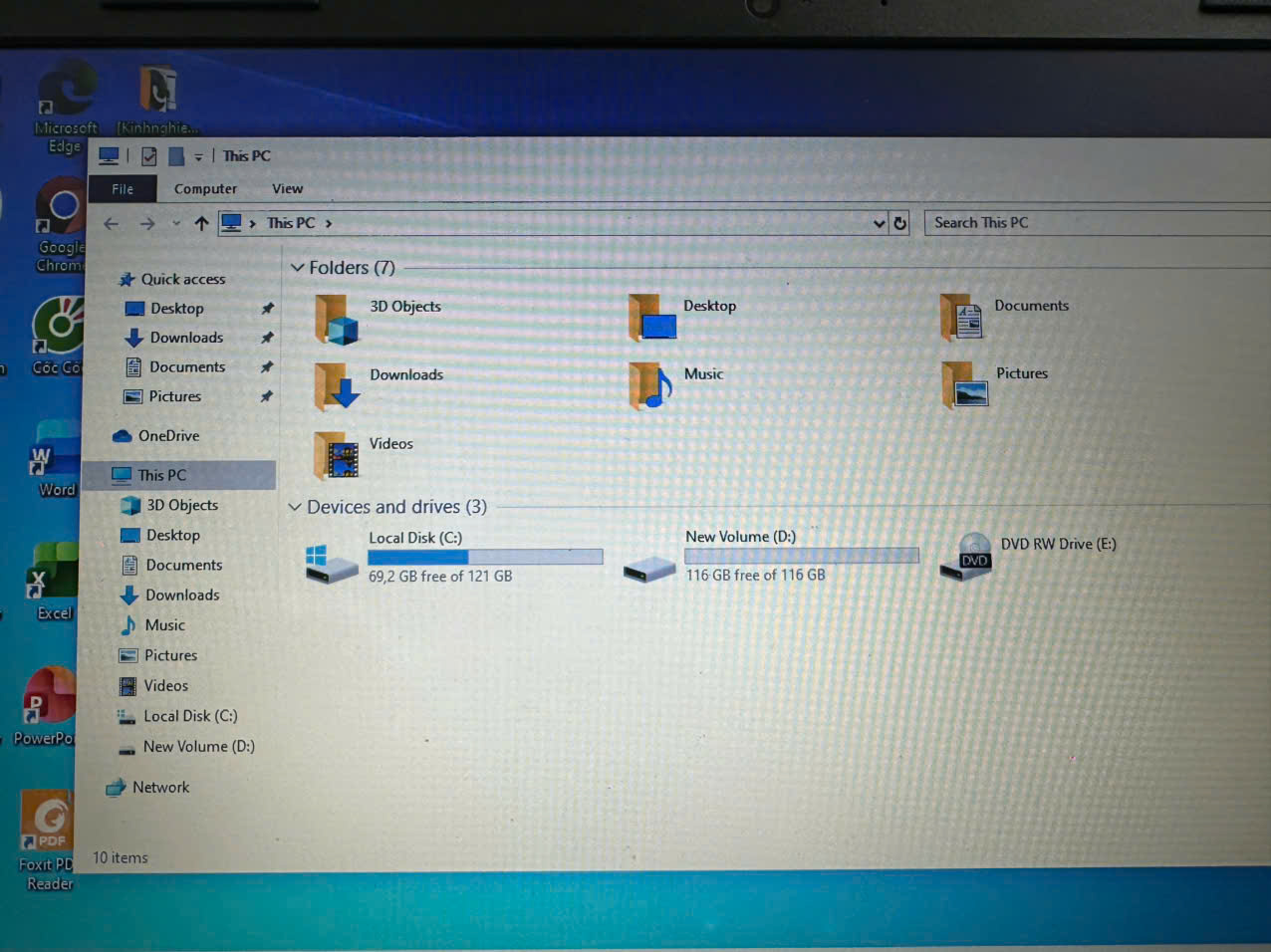Launch Word from the desktop shortcut
Image resolution: width=1271 pixels, height=952 pixels.
56,460
